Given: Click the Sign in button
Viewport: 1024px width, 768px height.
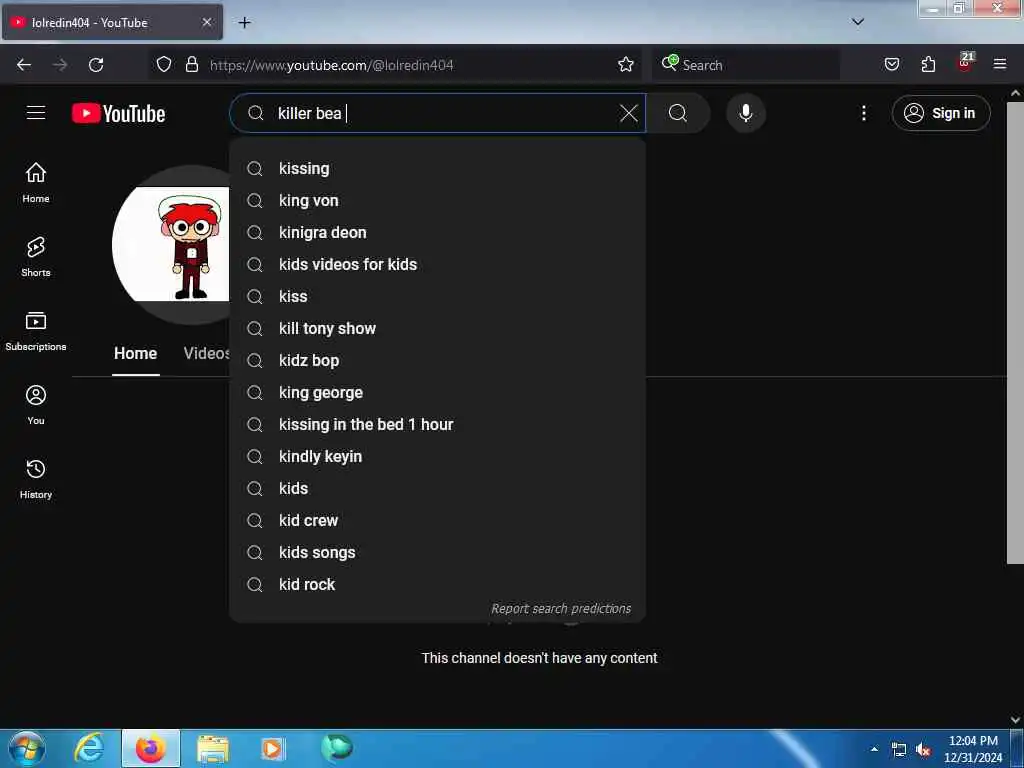Looking at the screenshot, I should tap(940, 113).
